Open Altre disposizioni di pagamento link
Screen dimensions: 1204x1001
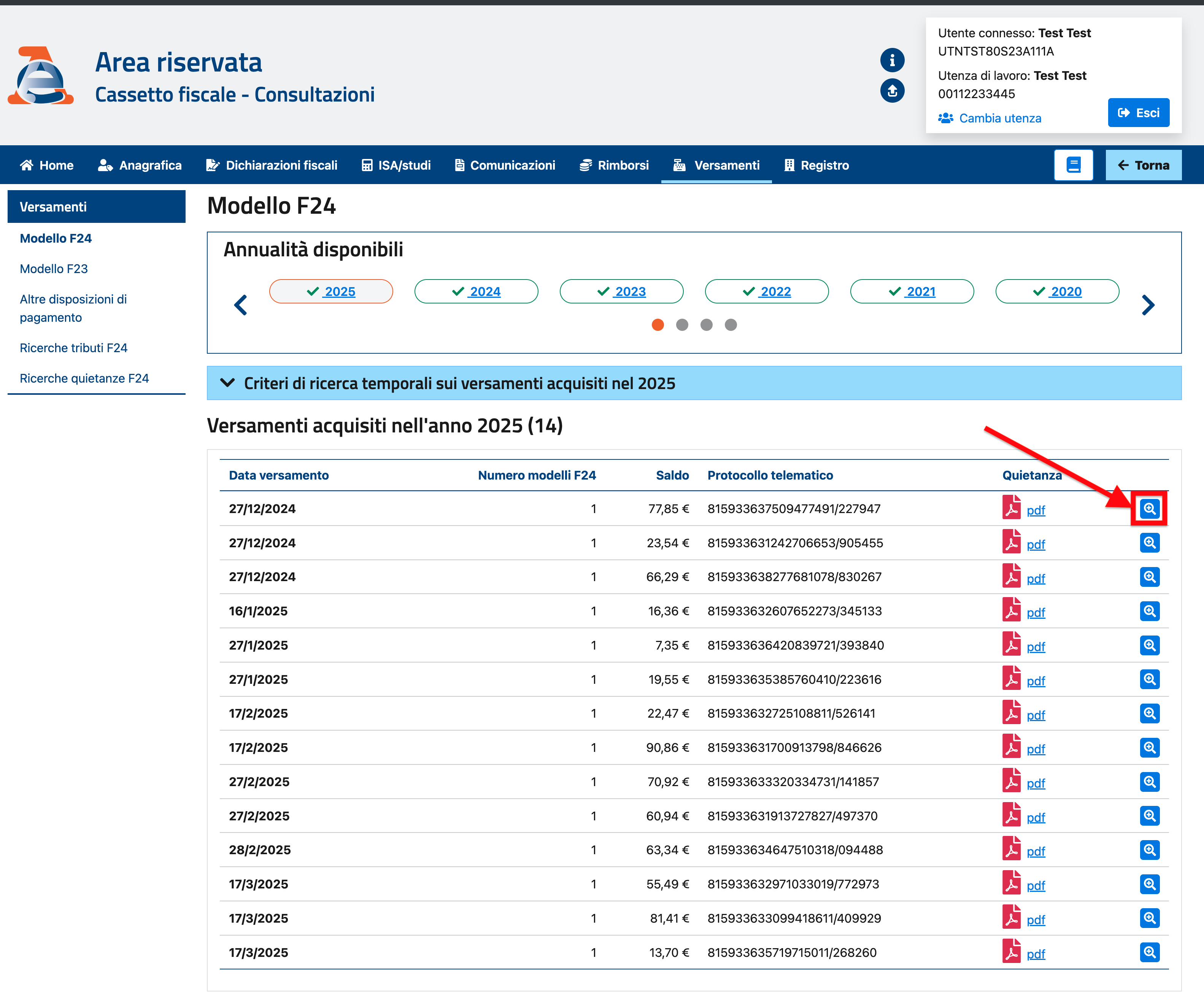tap(73, 308)
